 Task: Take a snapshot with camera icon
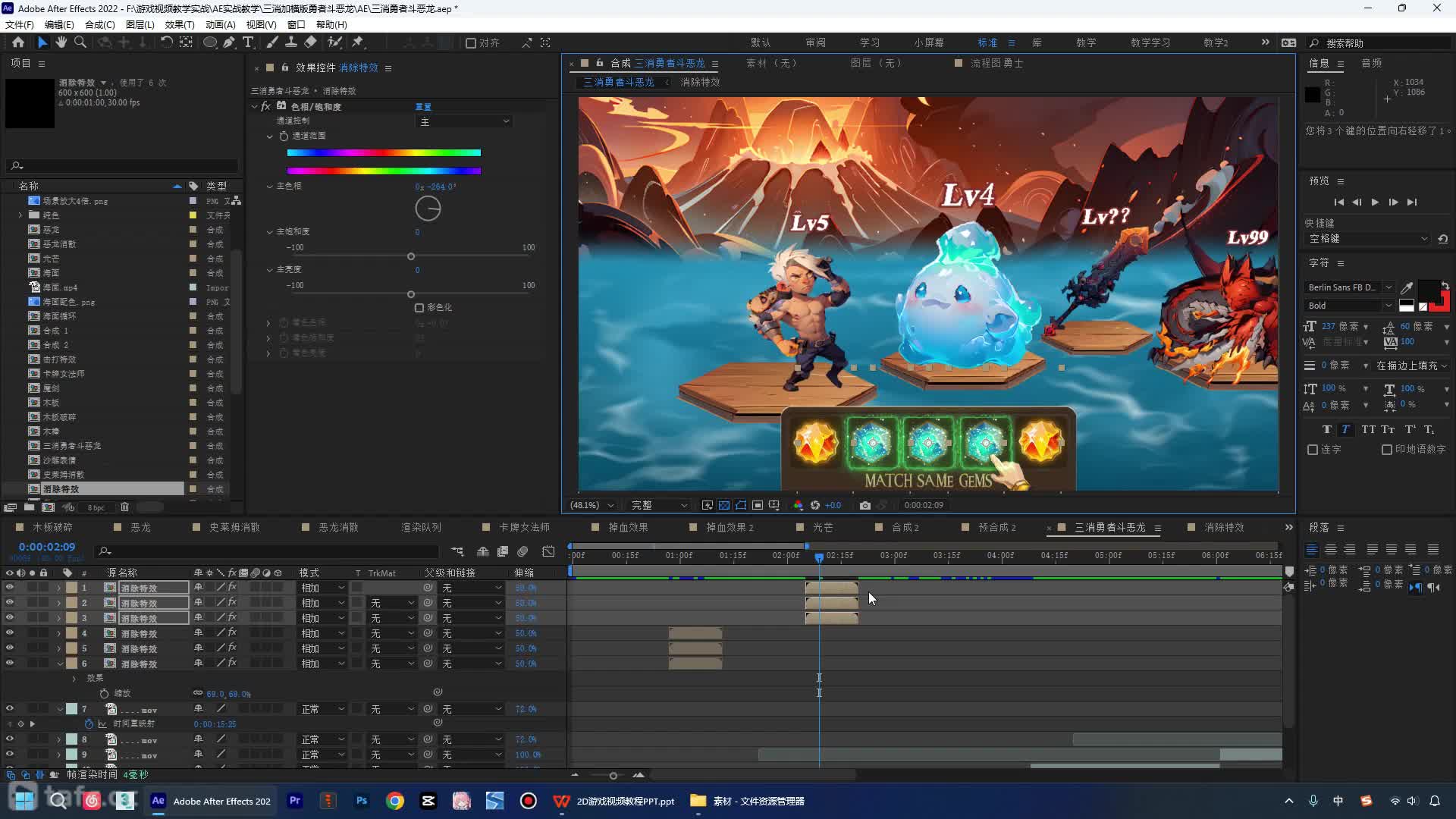point(865,505)
